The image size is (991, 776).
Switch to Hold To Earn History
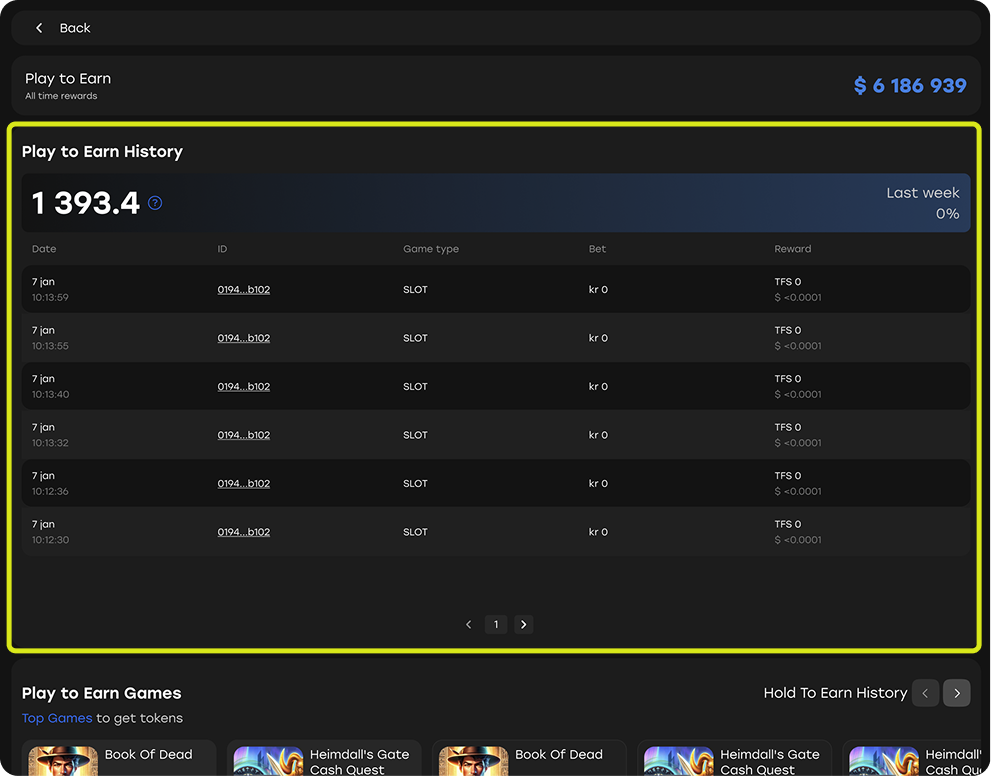click(x=835, y=693)
